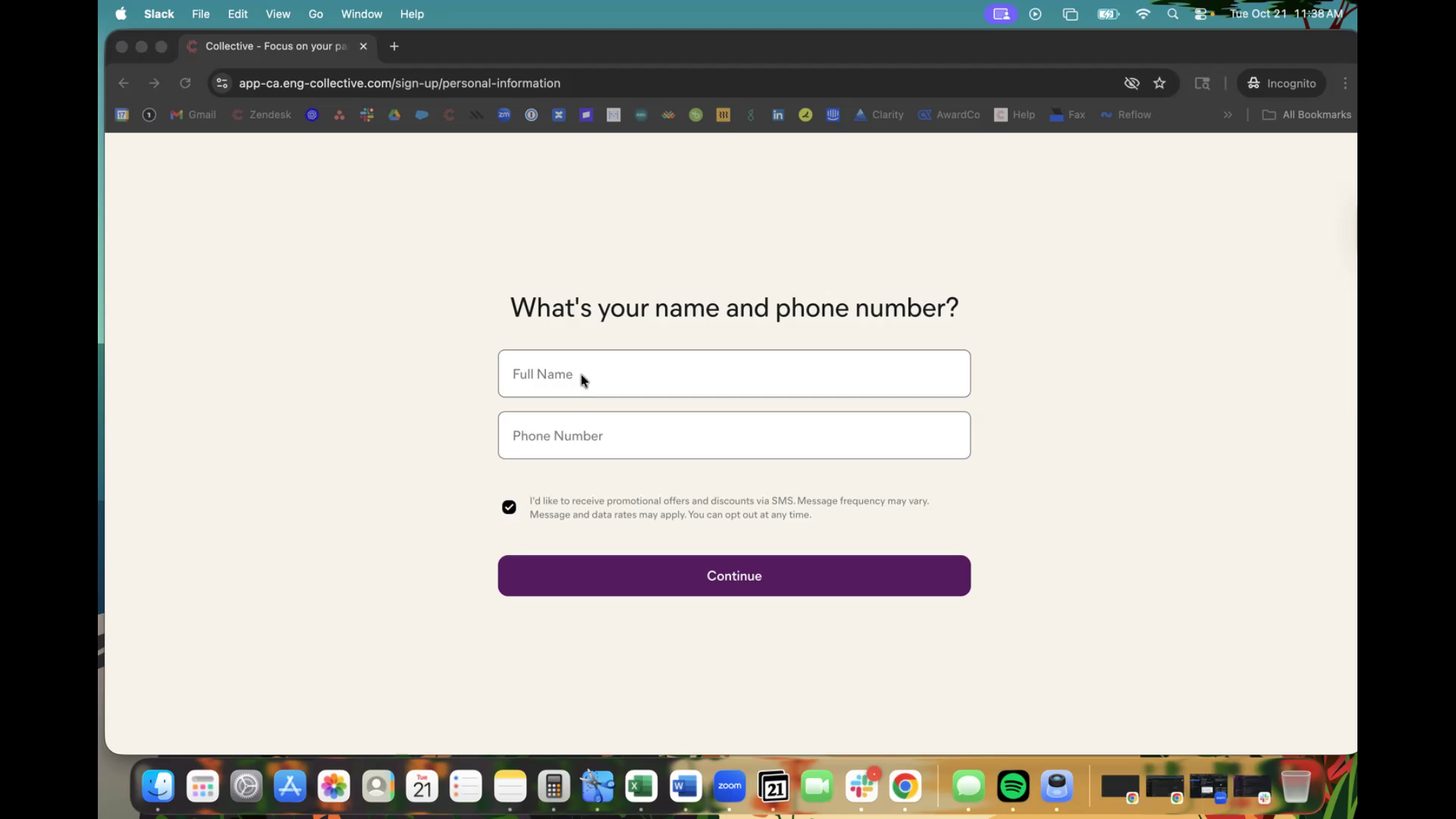This screenshot has width=1456, height=819.
Task: Open the Window menu
Action: 361,14
